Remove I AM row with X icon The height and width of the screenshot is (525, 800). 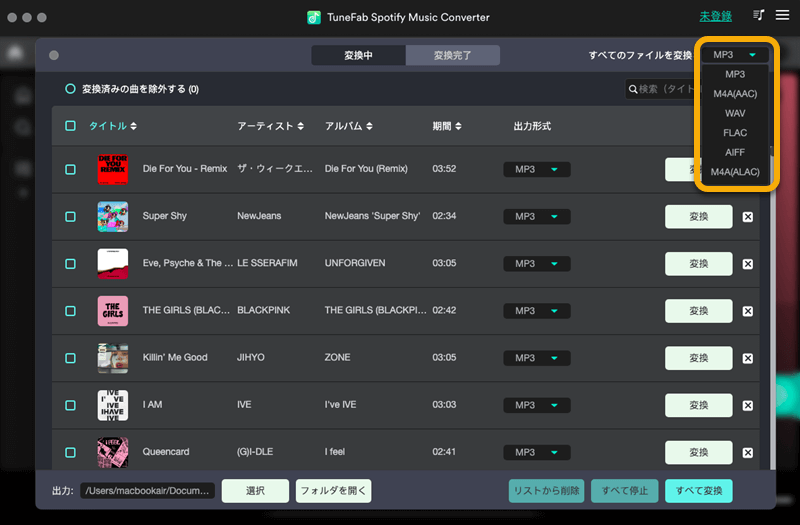tap(747, 406)
